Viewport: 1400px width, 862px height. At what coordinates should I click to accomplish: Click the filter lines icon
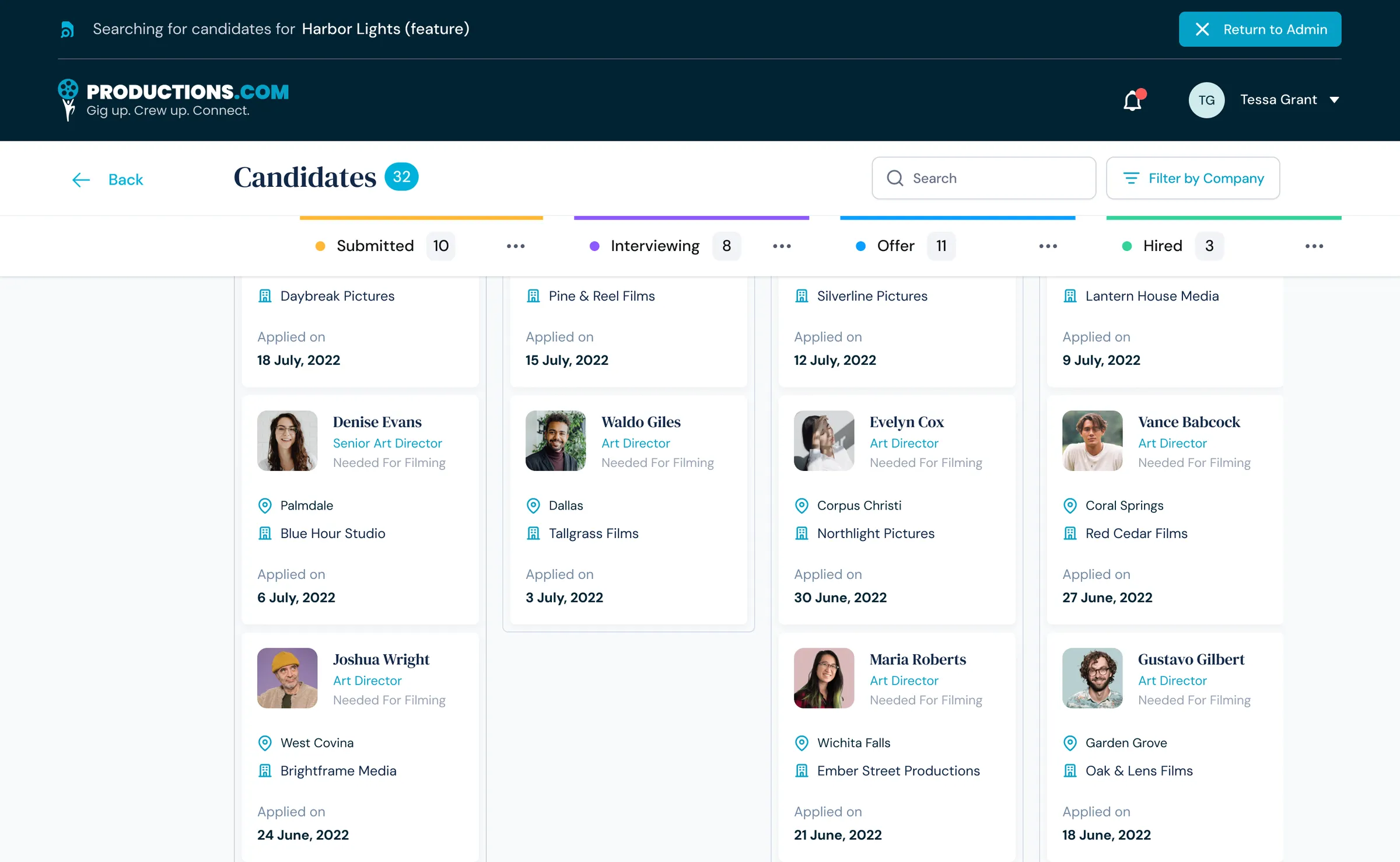(1131, 178)
